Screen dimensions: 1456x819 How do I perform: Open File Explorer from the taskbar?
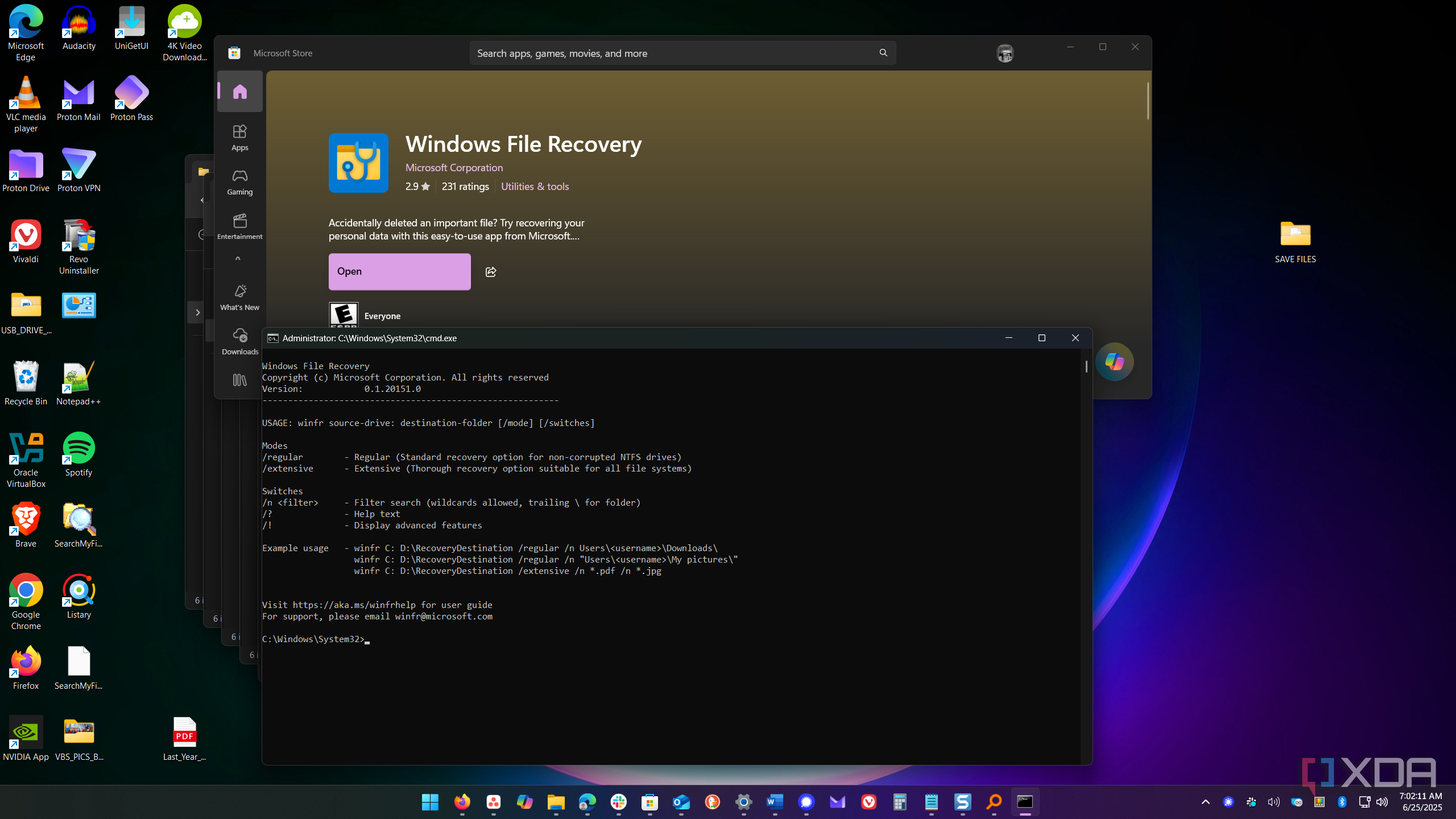coord(556,802)
